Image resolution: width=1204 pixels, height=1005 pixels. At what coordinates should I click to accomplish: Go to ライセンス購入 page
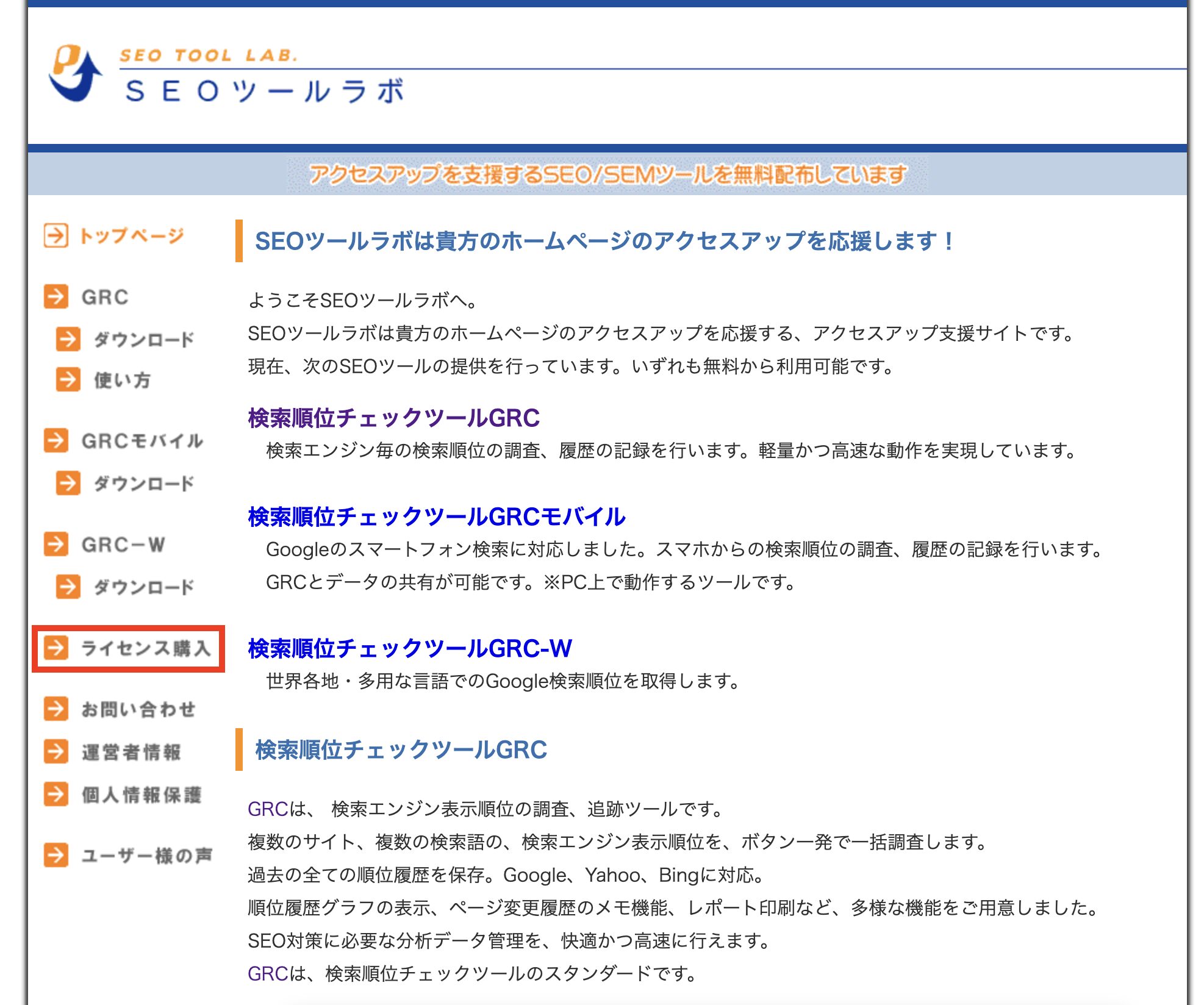click(x=146, y=648)
